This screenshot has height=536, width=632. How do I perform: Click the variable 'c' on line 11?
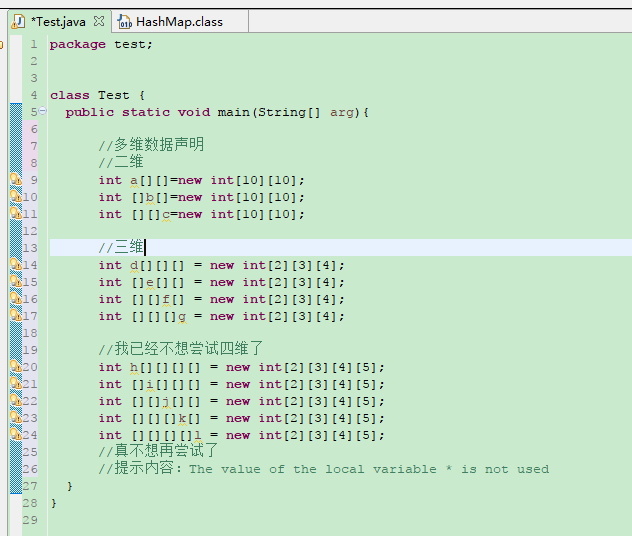pyautogui.click(x=166, y=214)
